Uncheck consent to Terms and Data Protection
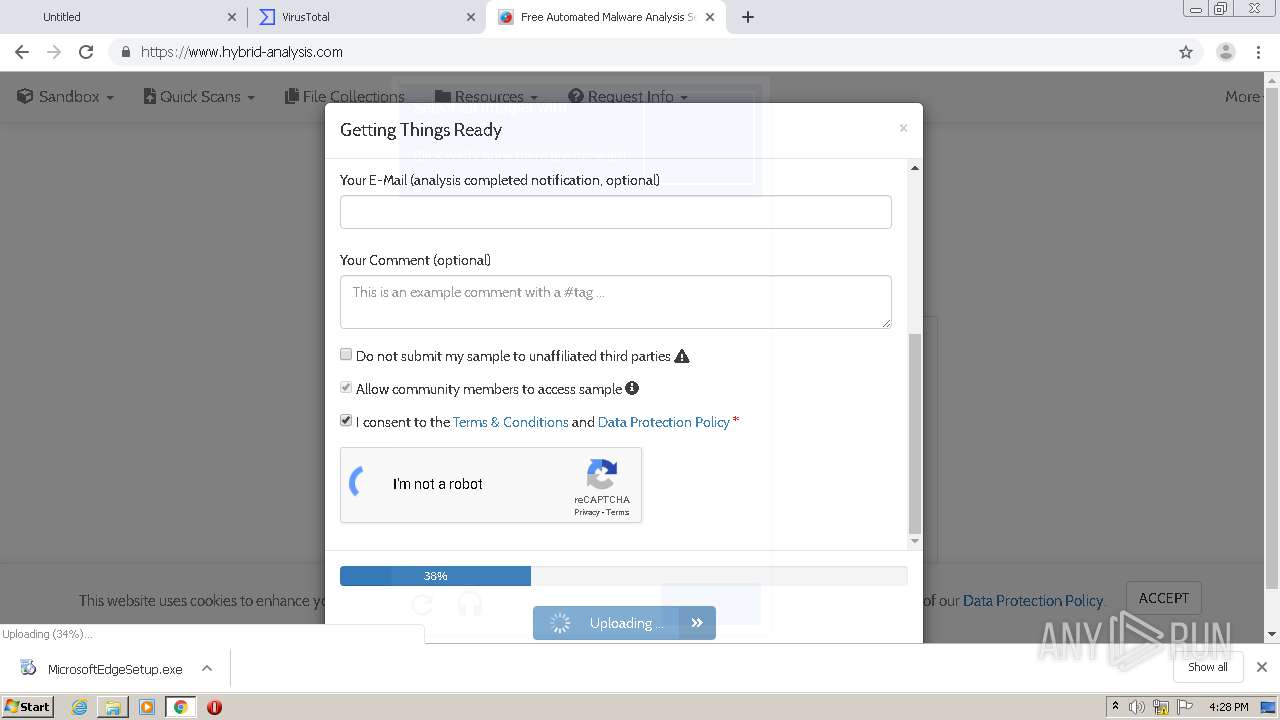 [346, 420]
